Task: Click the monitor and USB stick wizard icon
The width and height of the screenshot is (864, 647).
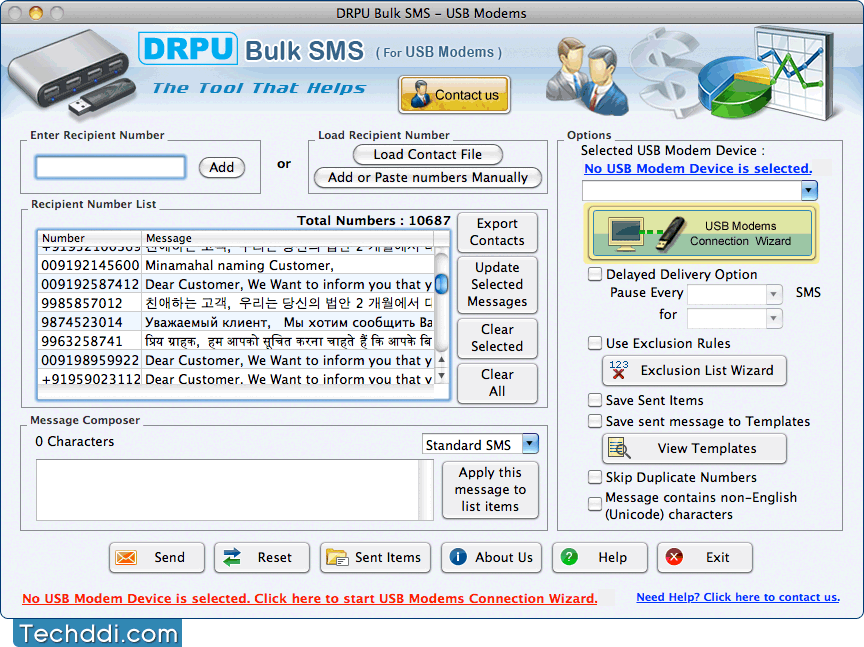Action: (647, 234)
